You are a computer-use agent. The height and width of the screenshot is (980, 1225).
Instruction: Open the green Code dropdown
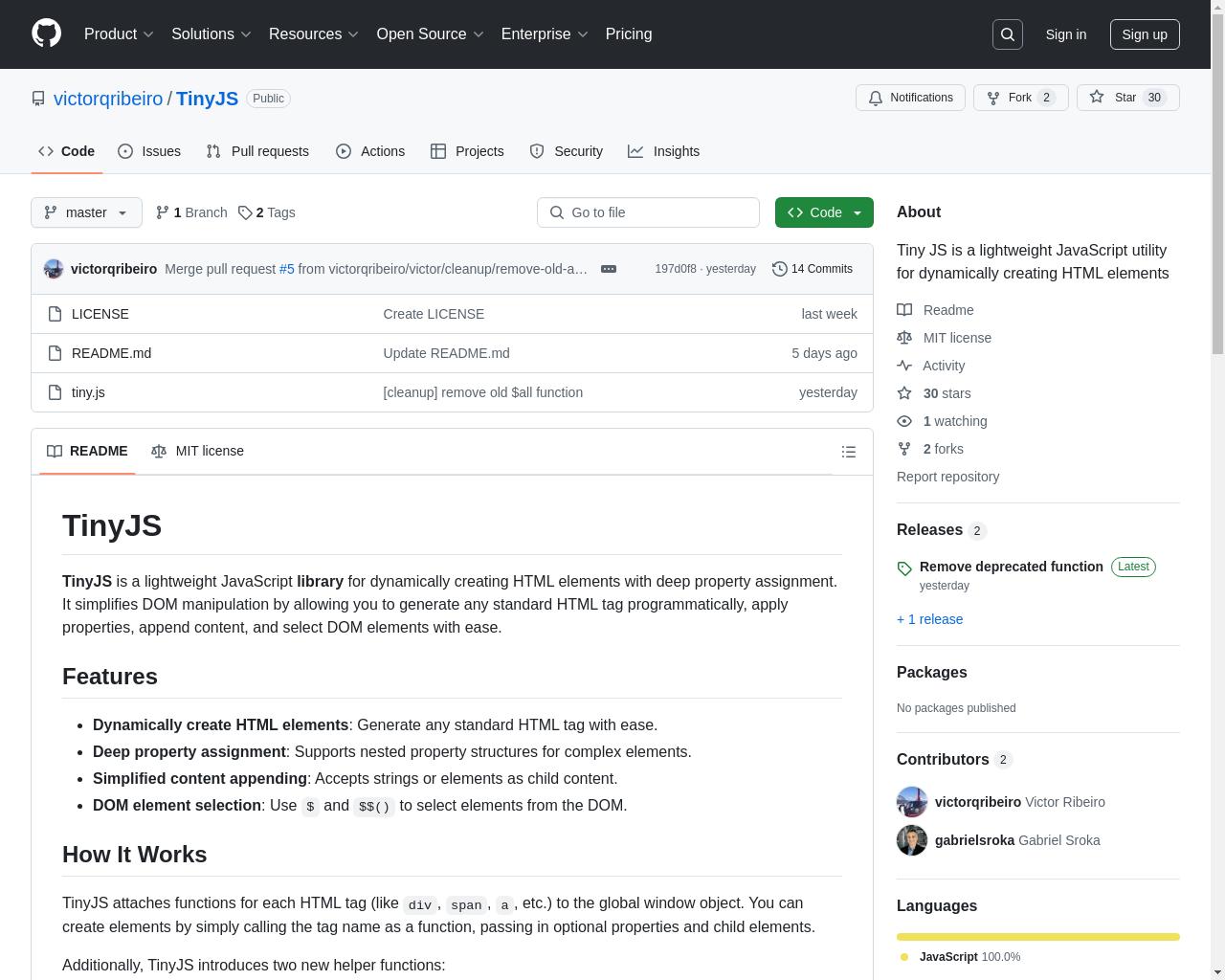pyautogui.click(x=824, y=212)
